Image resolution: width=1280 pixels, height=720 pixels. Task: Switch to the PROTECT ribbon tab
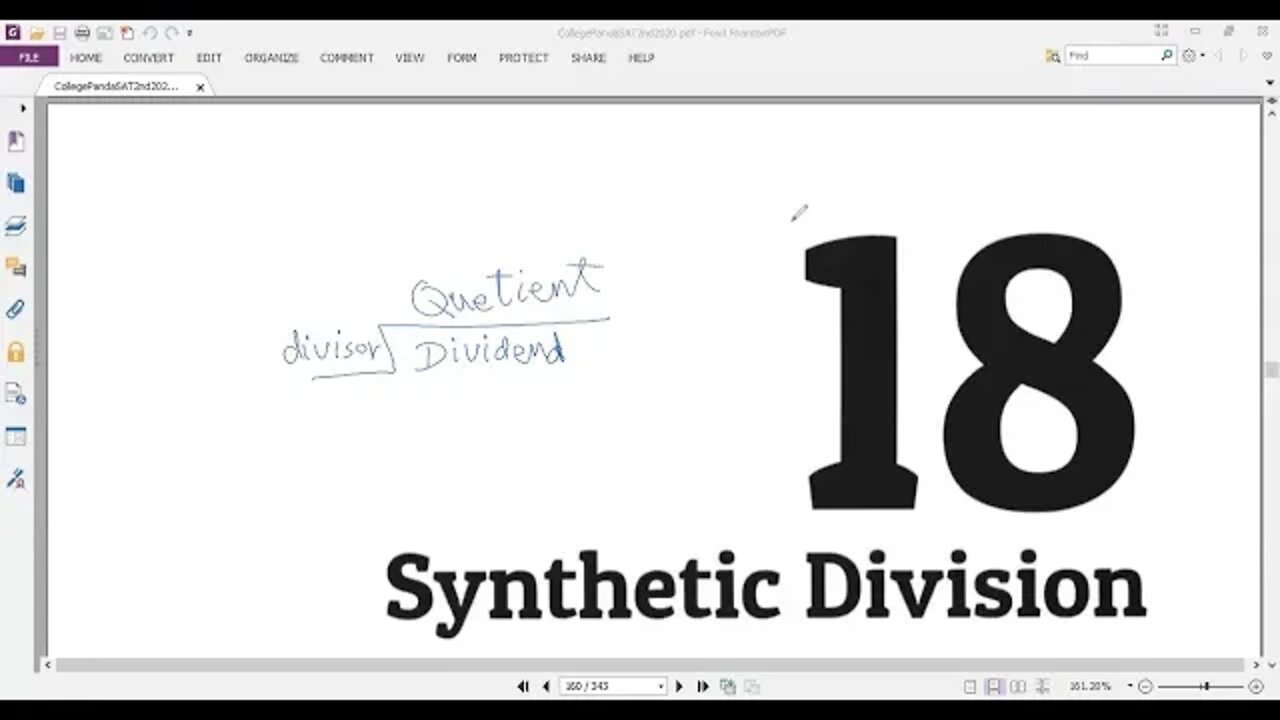click(x=524, y=58)
